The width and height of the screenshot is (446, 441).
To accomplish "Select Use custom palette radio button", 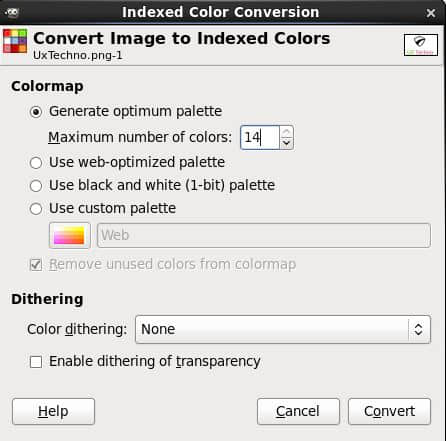I will (36, 209).
